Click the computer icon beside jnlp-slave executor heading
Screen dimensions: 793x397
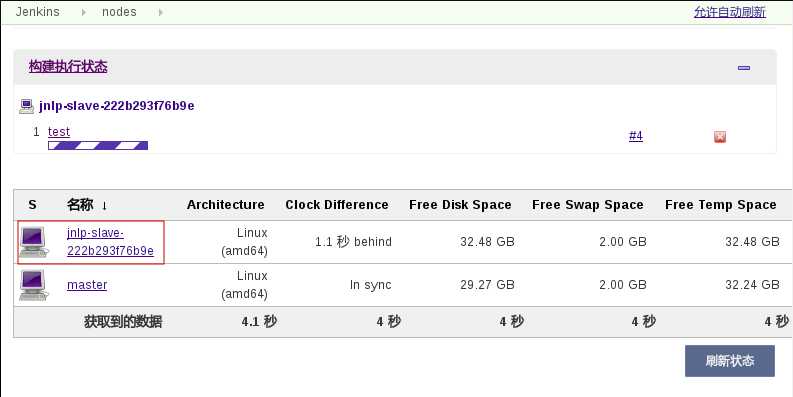pos(26,106)
